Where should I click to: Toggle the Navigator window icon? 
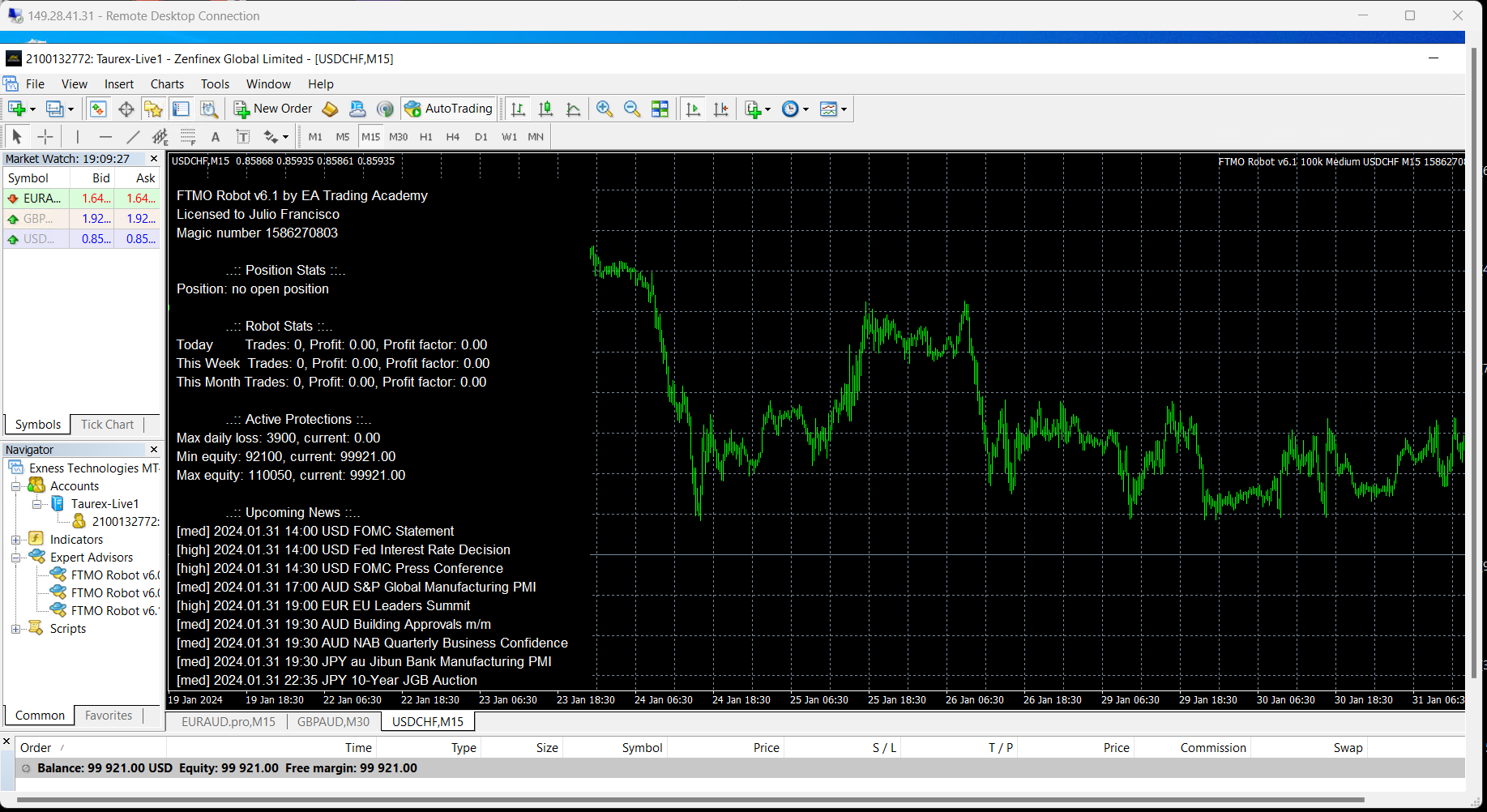tap(153, 109)
